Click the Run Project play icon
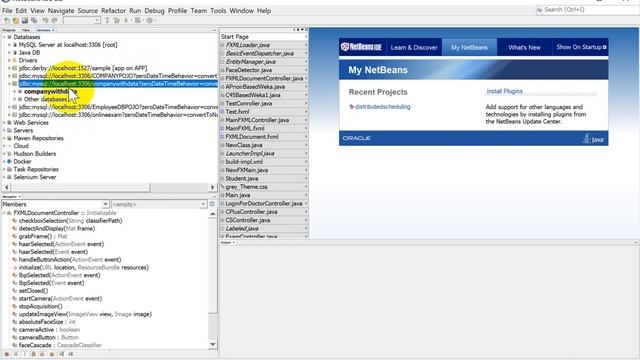This screenshot has height=360, width=640. pos(126,20)
